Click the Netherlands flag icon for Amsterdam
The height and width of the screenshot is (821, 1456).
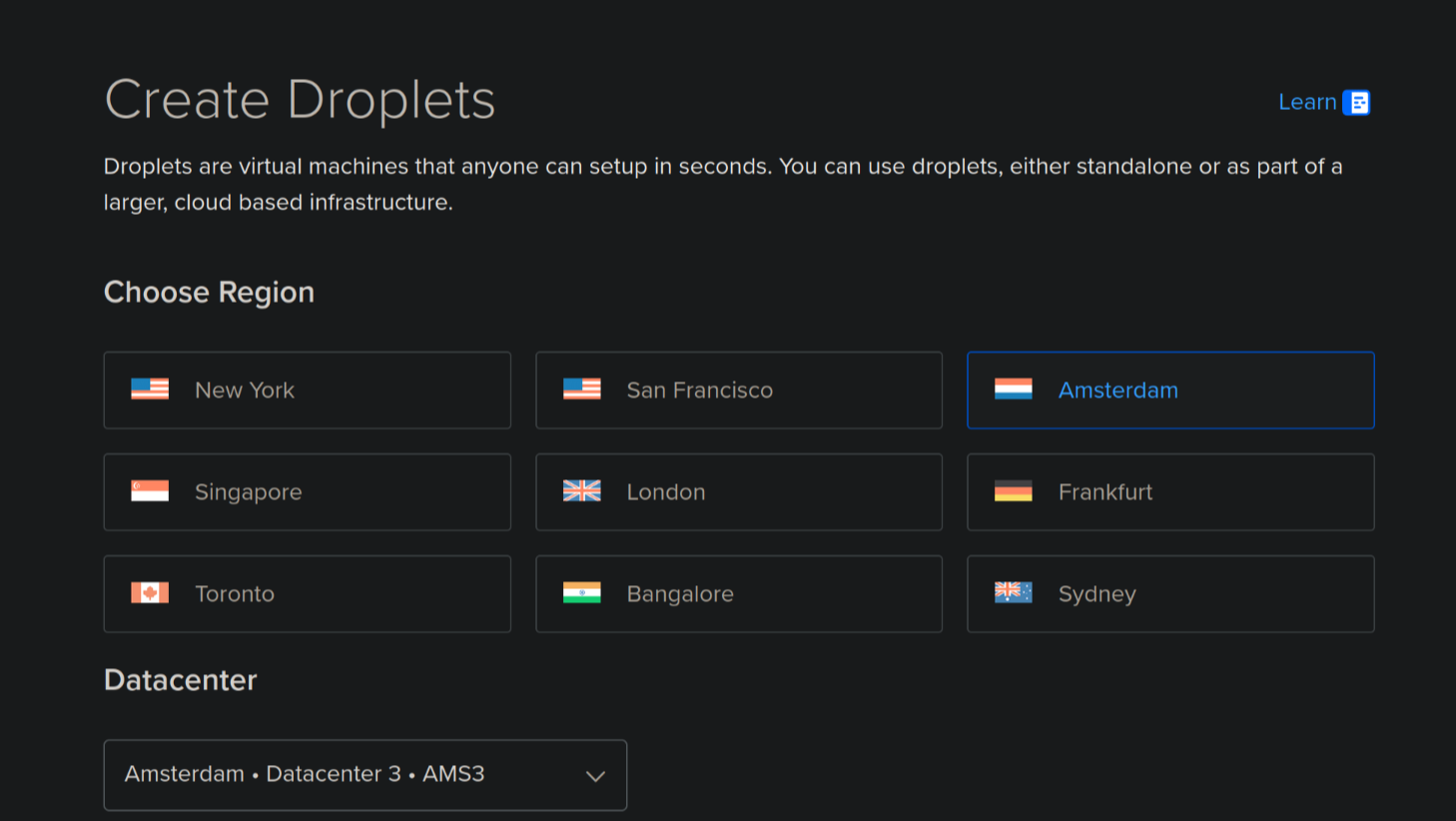coord(1013,390)
